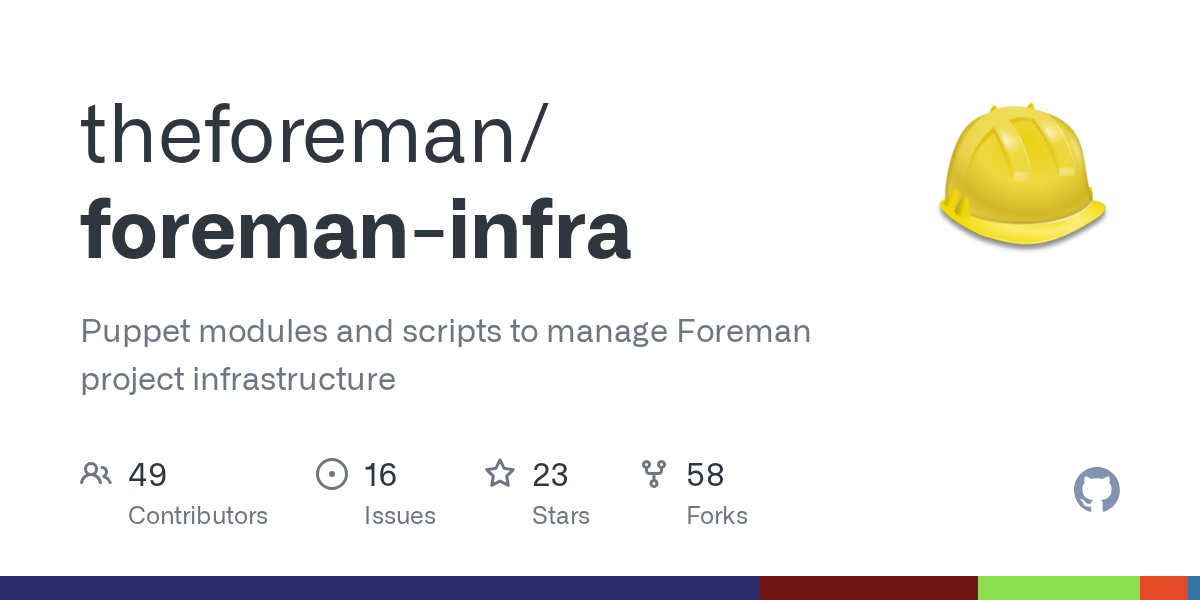Click the Stars star icon
This screenshot has height=600, width=1200.
pos(499,474)
